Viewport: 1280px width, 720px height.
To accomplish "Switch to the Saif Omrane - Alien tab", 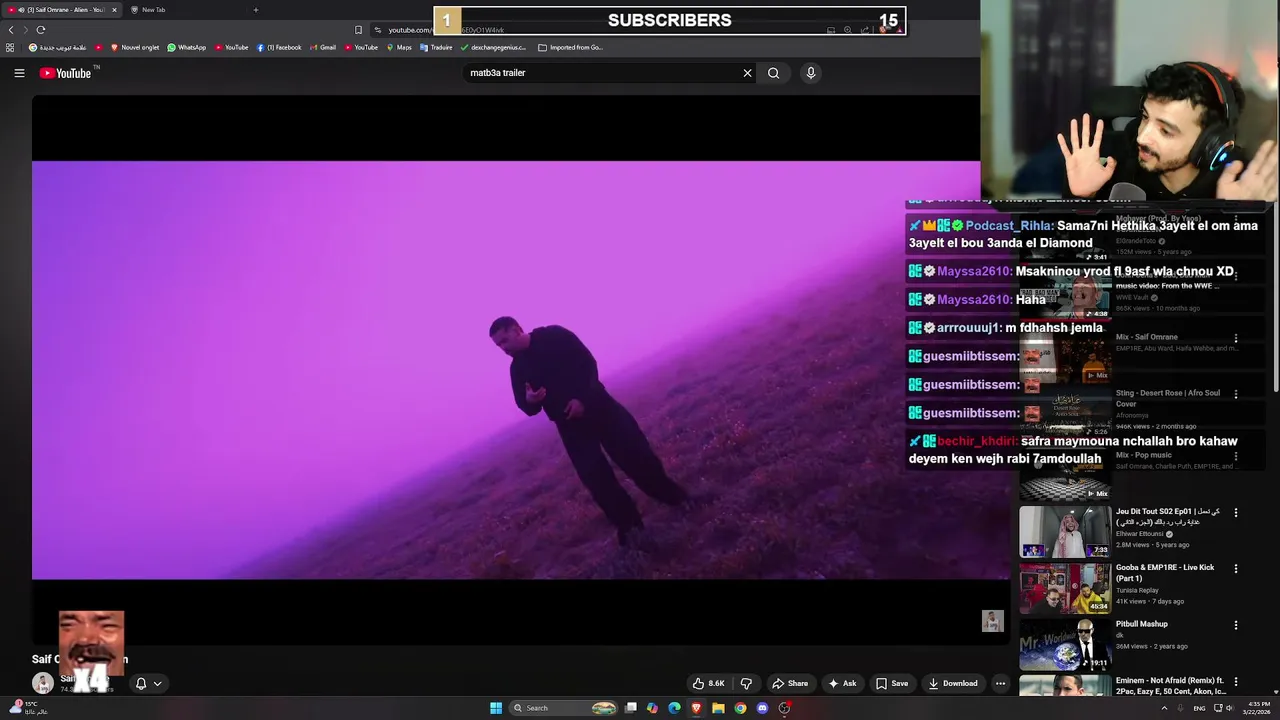I will [62, 10].
